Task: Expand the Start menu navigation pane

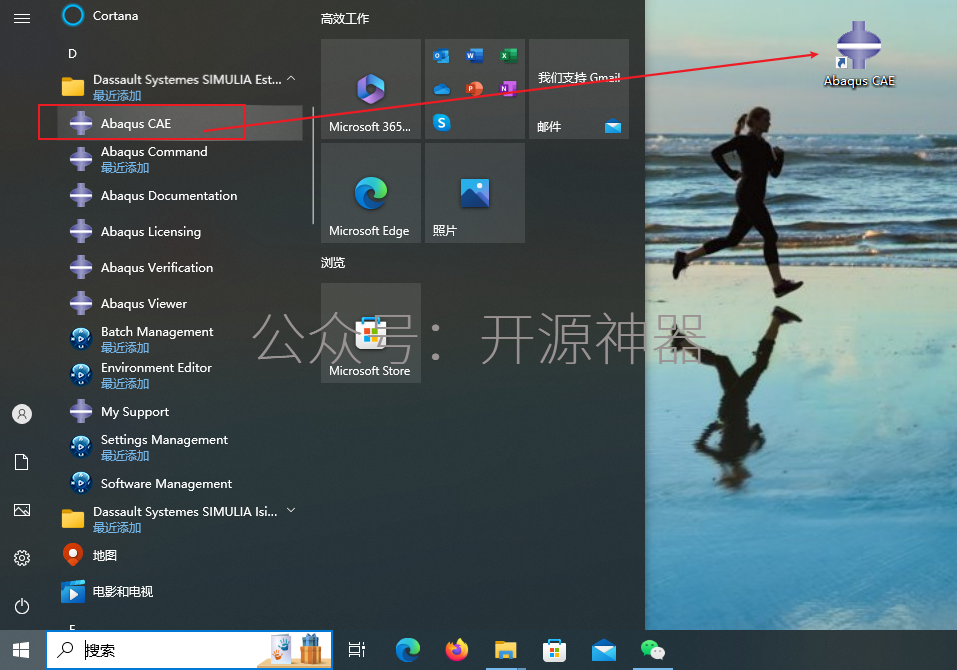Action: 21,17
